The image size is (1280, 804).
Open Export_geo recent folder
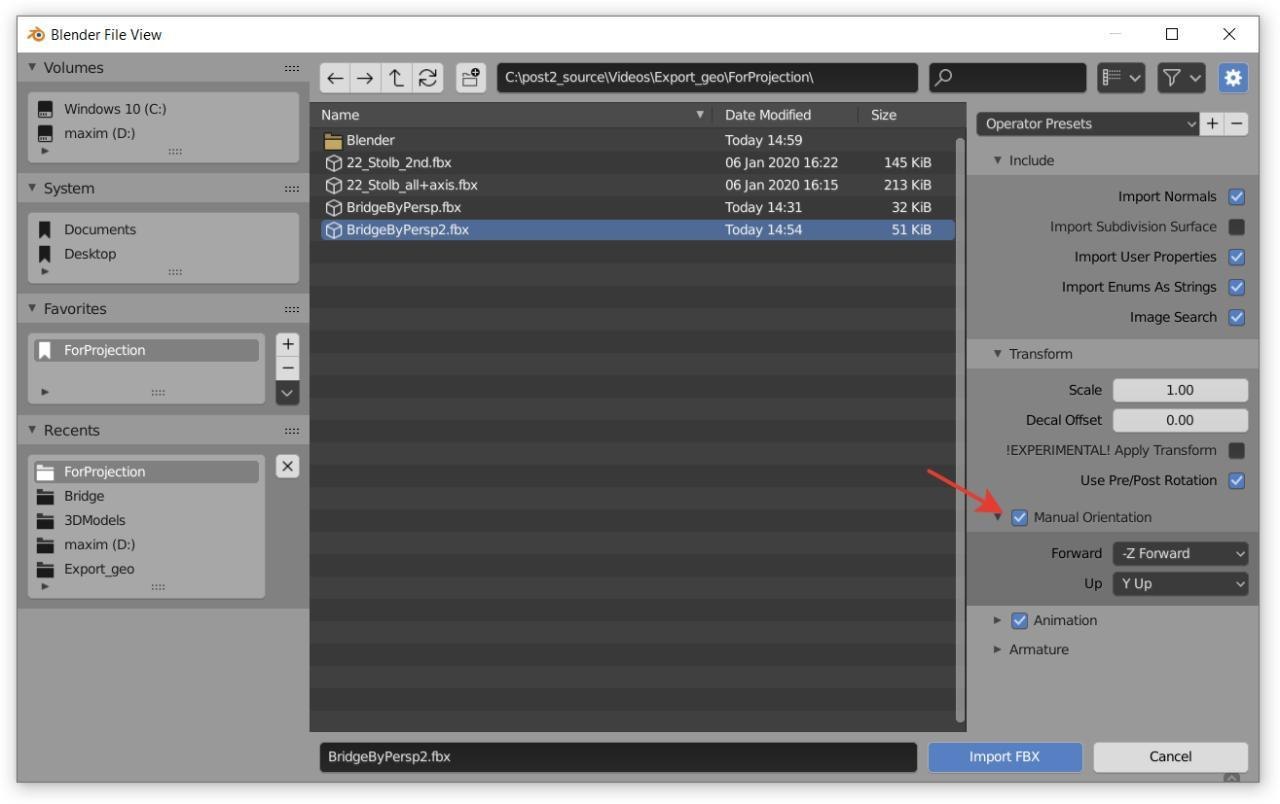pyautogui.click(x=146, y=569)
